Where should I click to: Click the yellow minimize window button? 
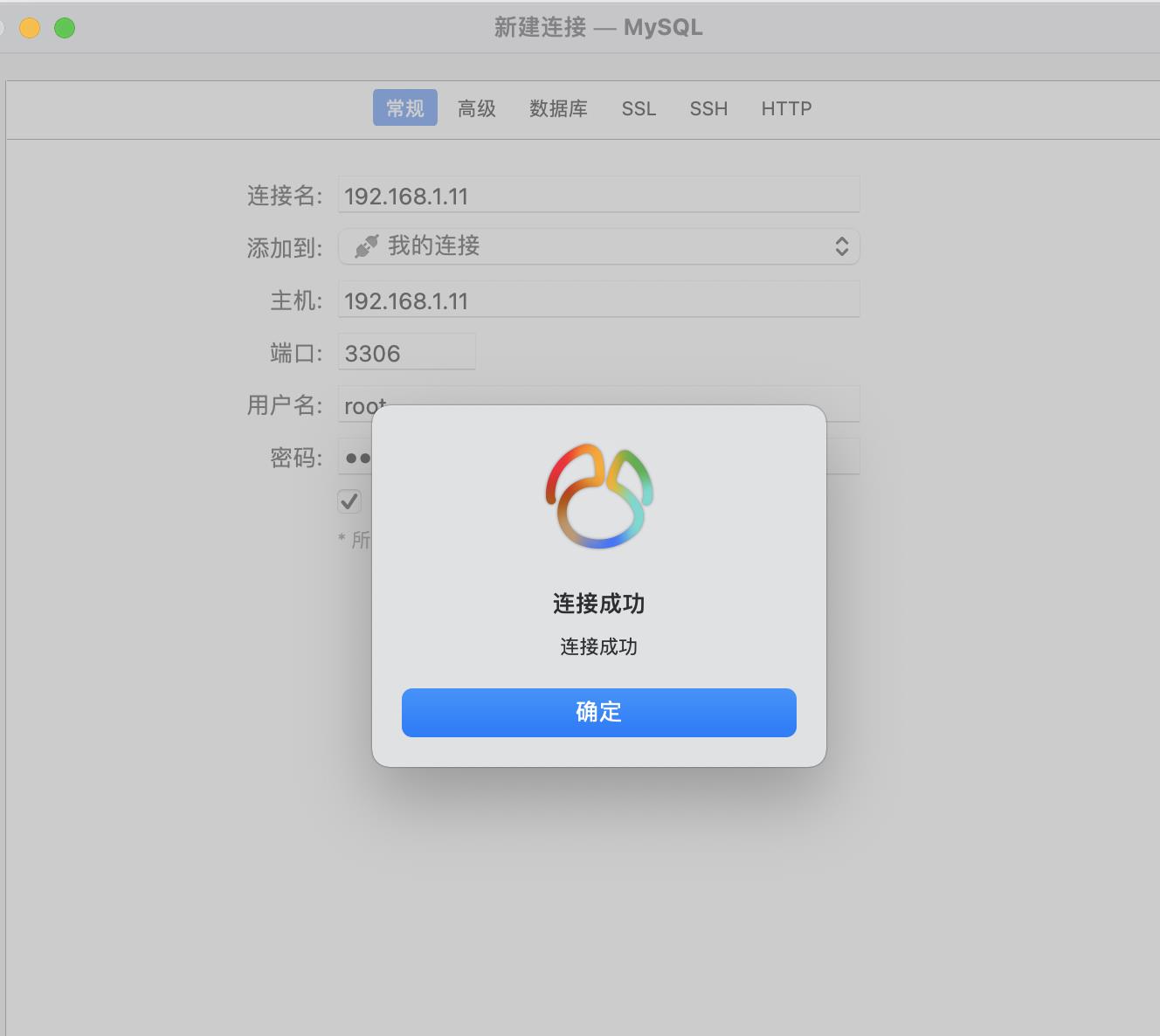pyautogui.click(x=30, y=28)
